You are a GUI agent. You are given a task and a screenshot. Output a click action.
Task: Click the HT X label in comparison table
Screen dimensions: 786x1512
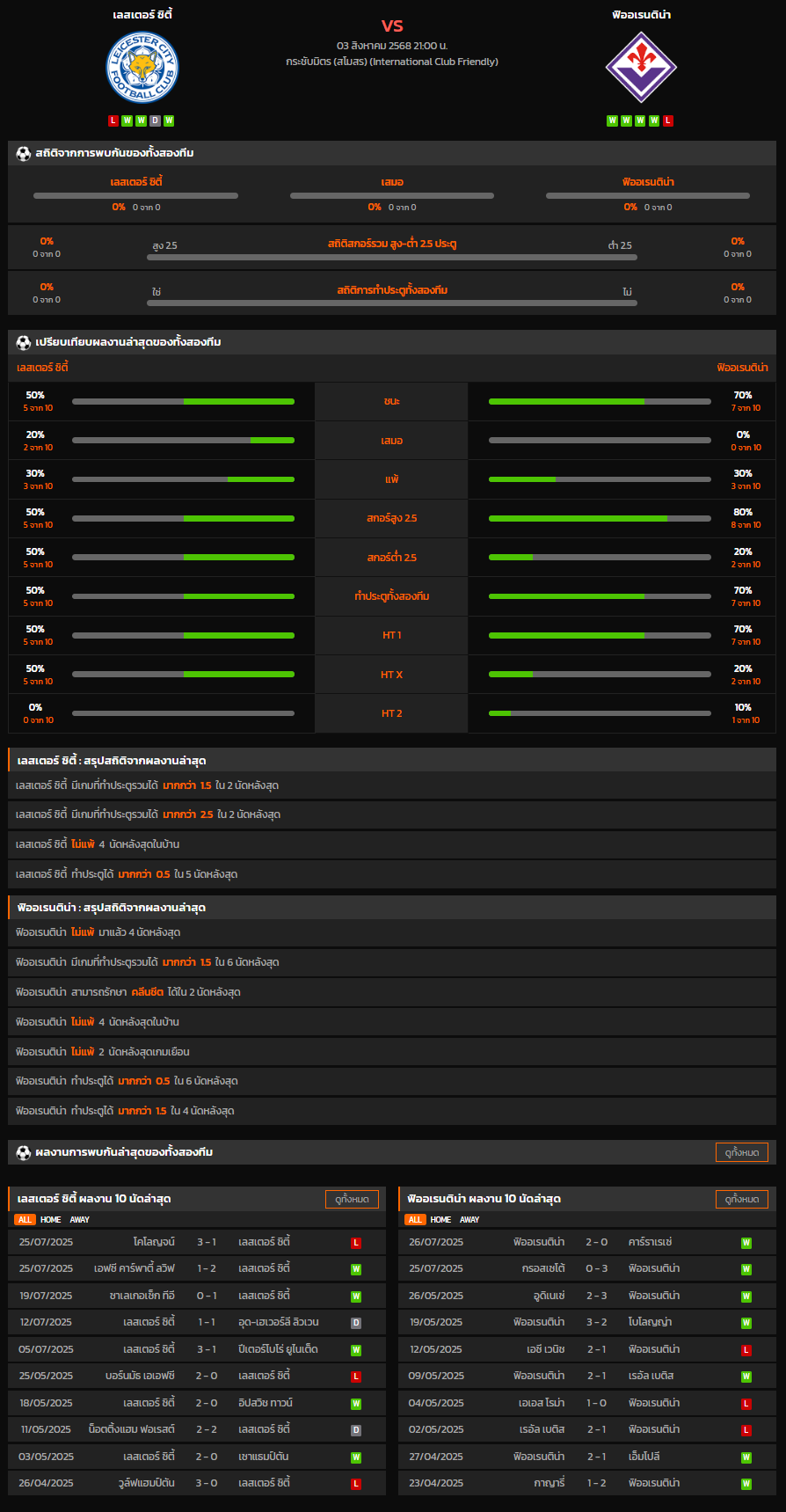click(x=392, y=675)
